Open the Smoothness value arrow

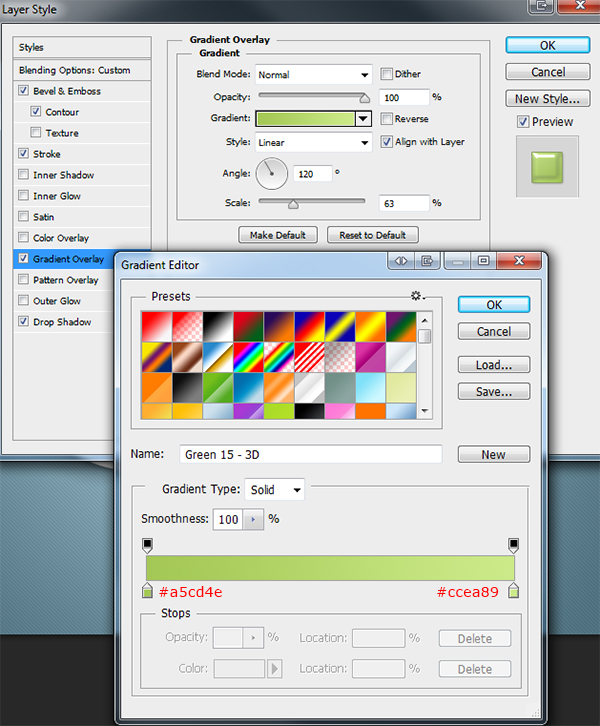(253, 519)
